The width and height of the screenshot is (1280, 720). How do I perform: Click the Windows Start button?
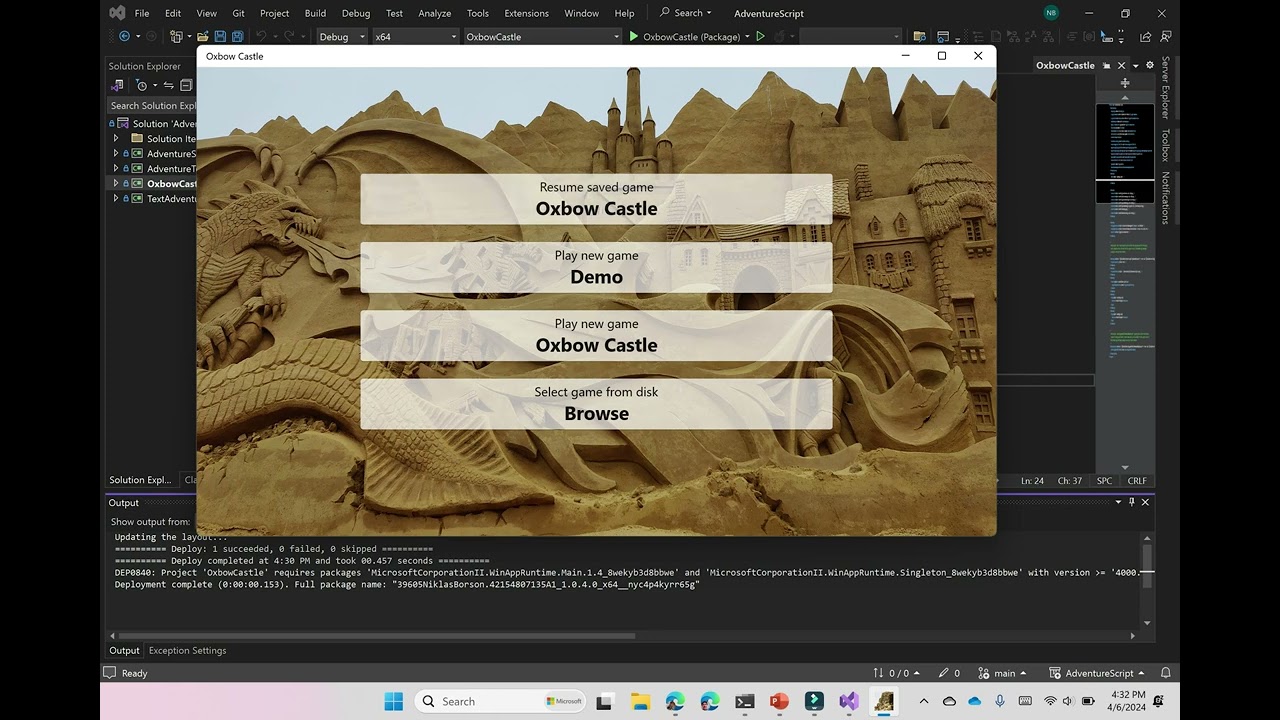coord(394,701)
